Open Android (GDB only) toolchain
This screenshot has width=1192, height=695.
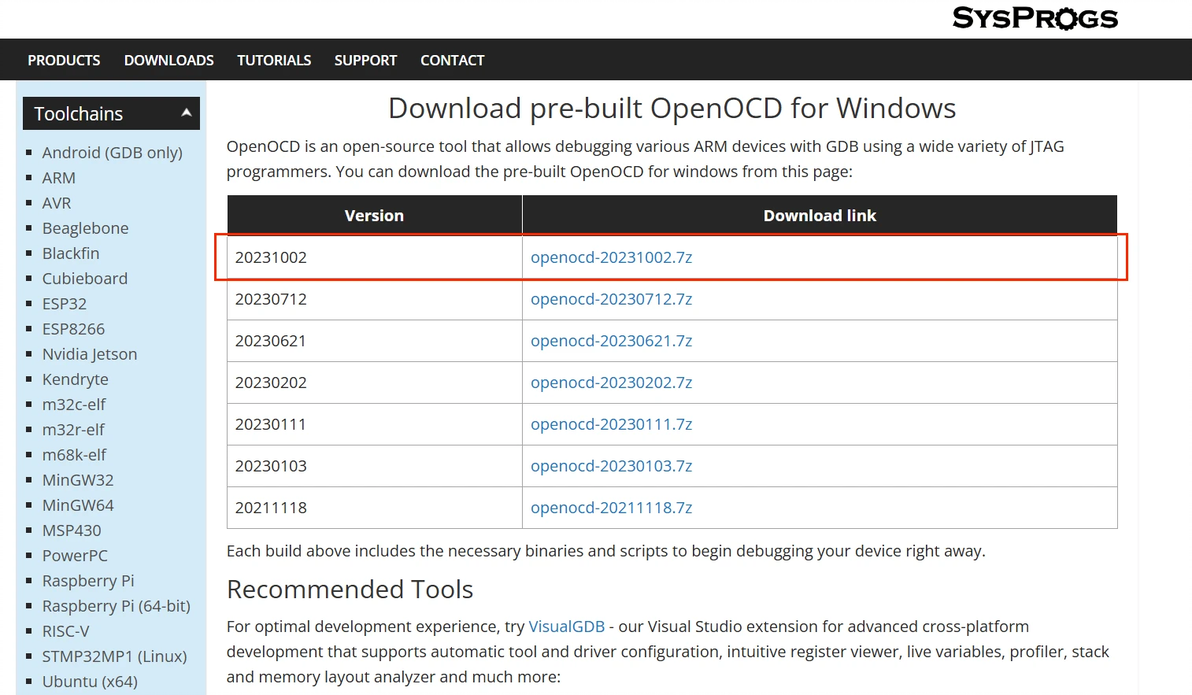[112, 153]
